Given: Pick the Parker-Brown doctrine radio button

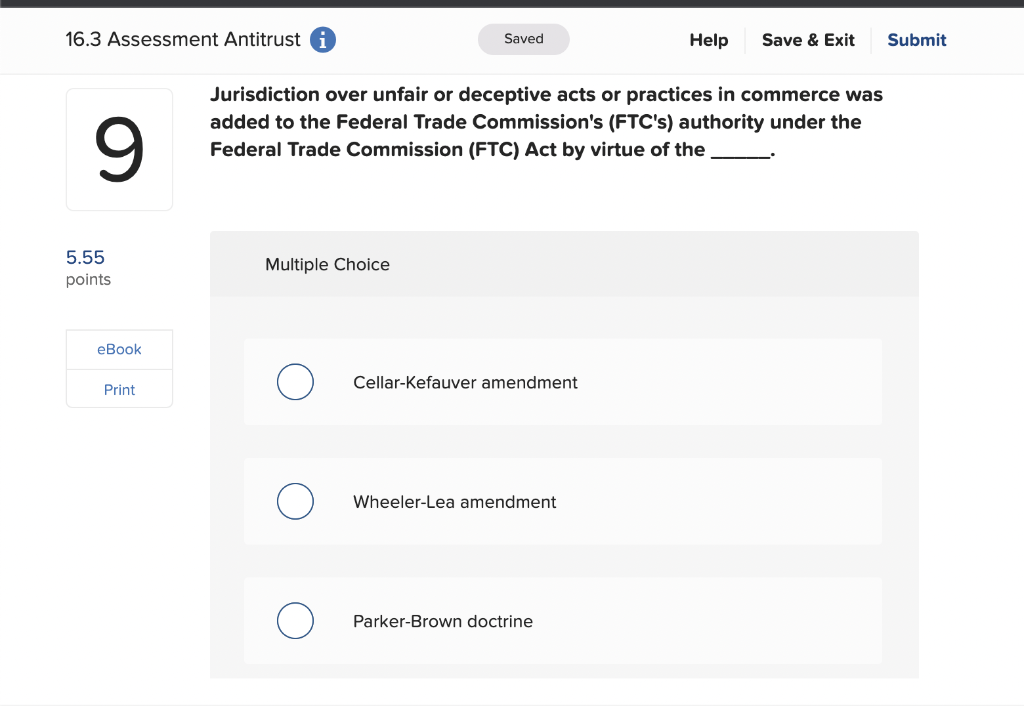Looking at the screenshot, I should tap(295, 621).
